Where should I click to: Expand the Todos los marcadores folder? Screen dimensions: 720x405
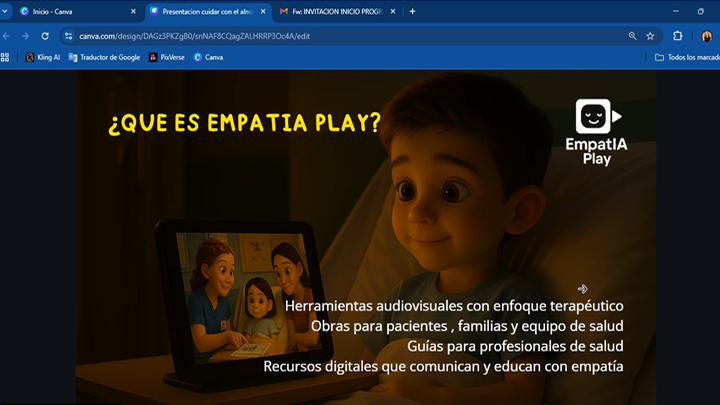(686, 57)
